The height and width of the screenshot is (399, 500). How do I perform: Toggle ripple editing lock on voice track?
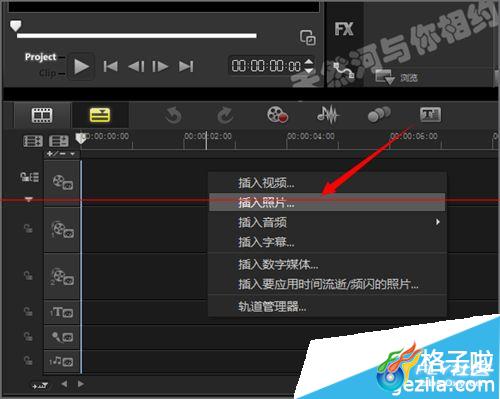(x=28, y=336)
